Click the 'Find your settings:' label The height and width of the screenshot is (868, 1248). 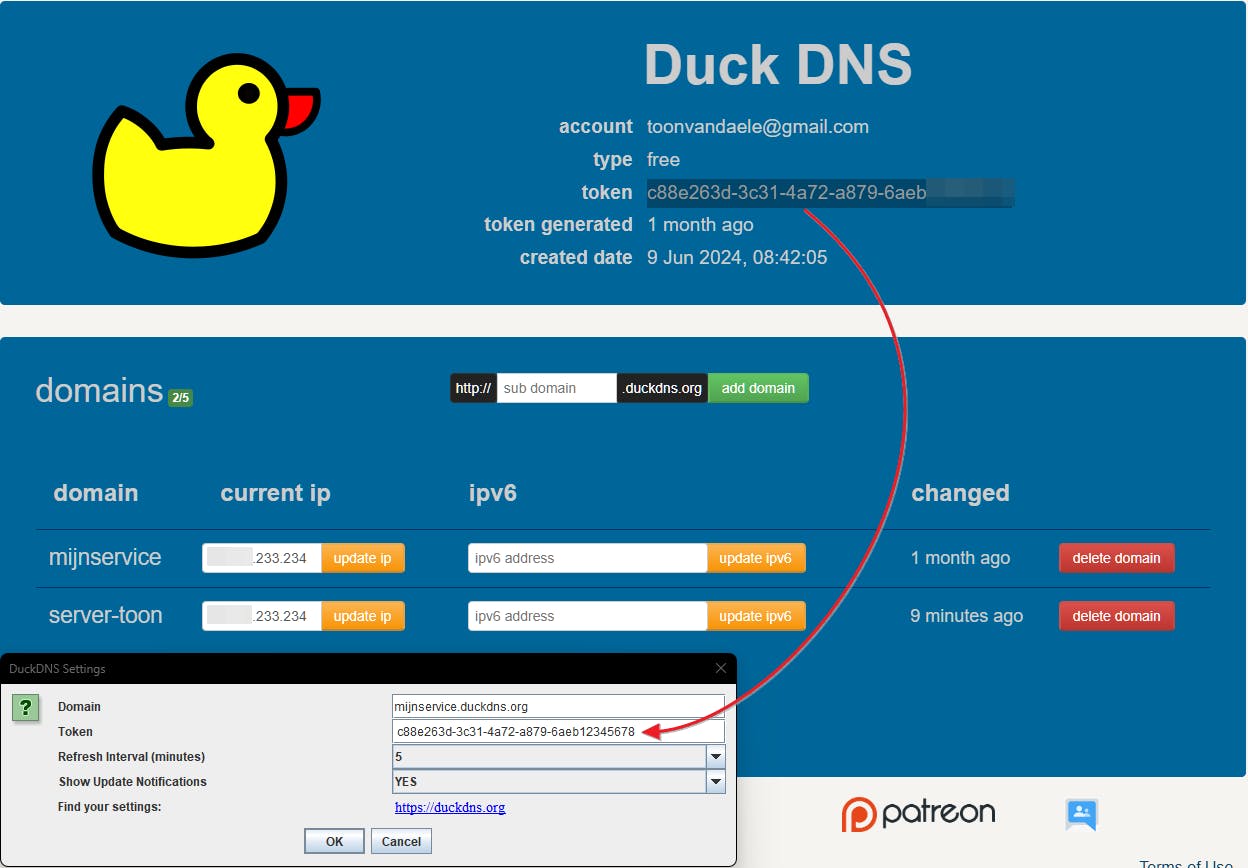click(110, 806)
